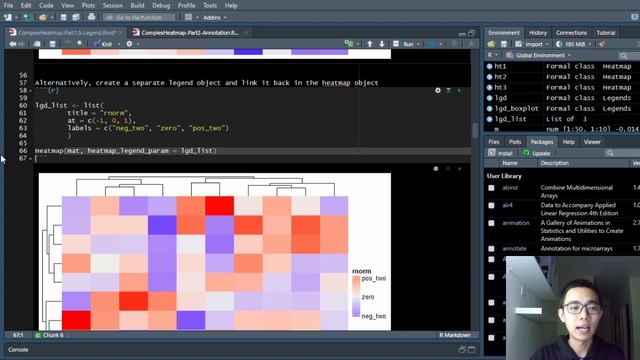Show document in new window icon
The height and width of the screenshot is (360, 640).
click(x=37, y=44)
